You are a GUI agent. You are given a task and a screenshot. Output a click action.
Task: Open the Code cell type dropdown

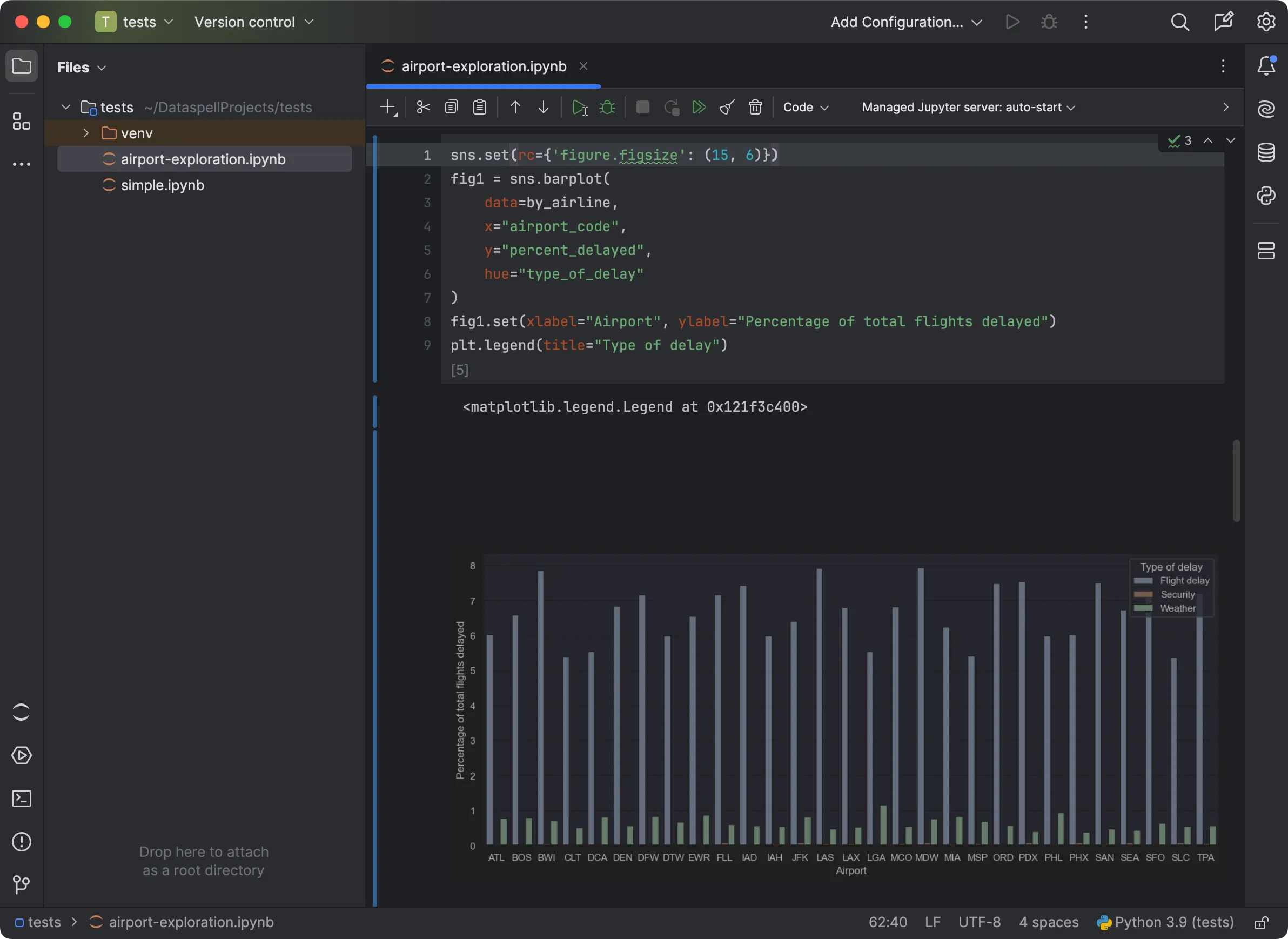point(806,108)
